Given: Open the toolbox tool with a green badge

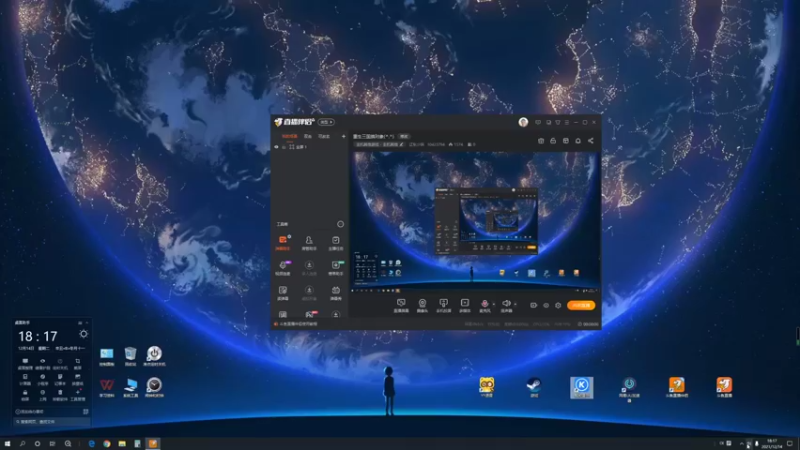Looking at the screenshot, I should tap(336, 267).
